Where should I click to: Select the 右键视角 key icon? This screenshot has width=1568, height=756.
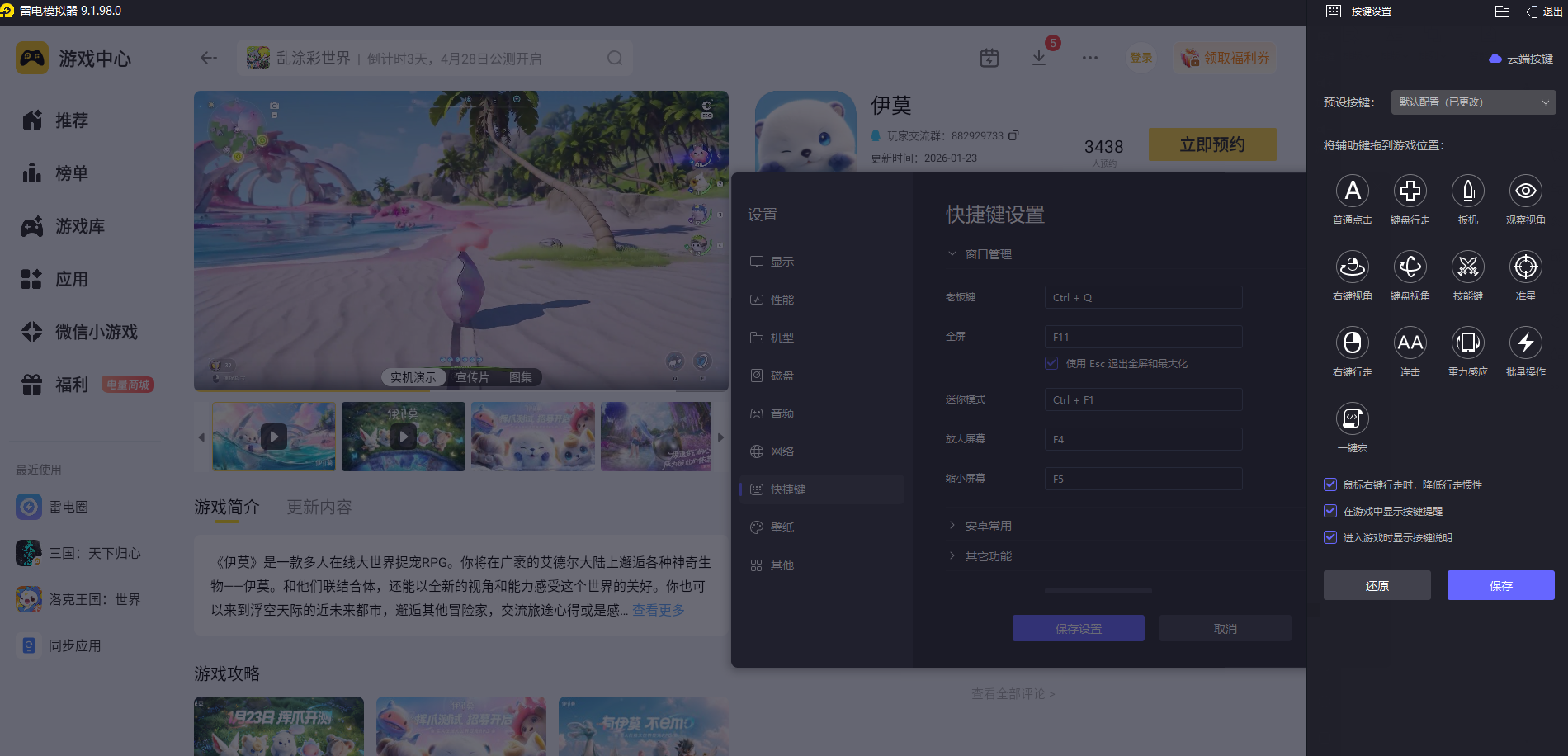(1352, 267)
